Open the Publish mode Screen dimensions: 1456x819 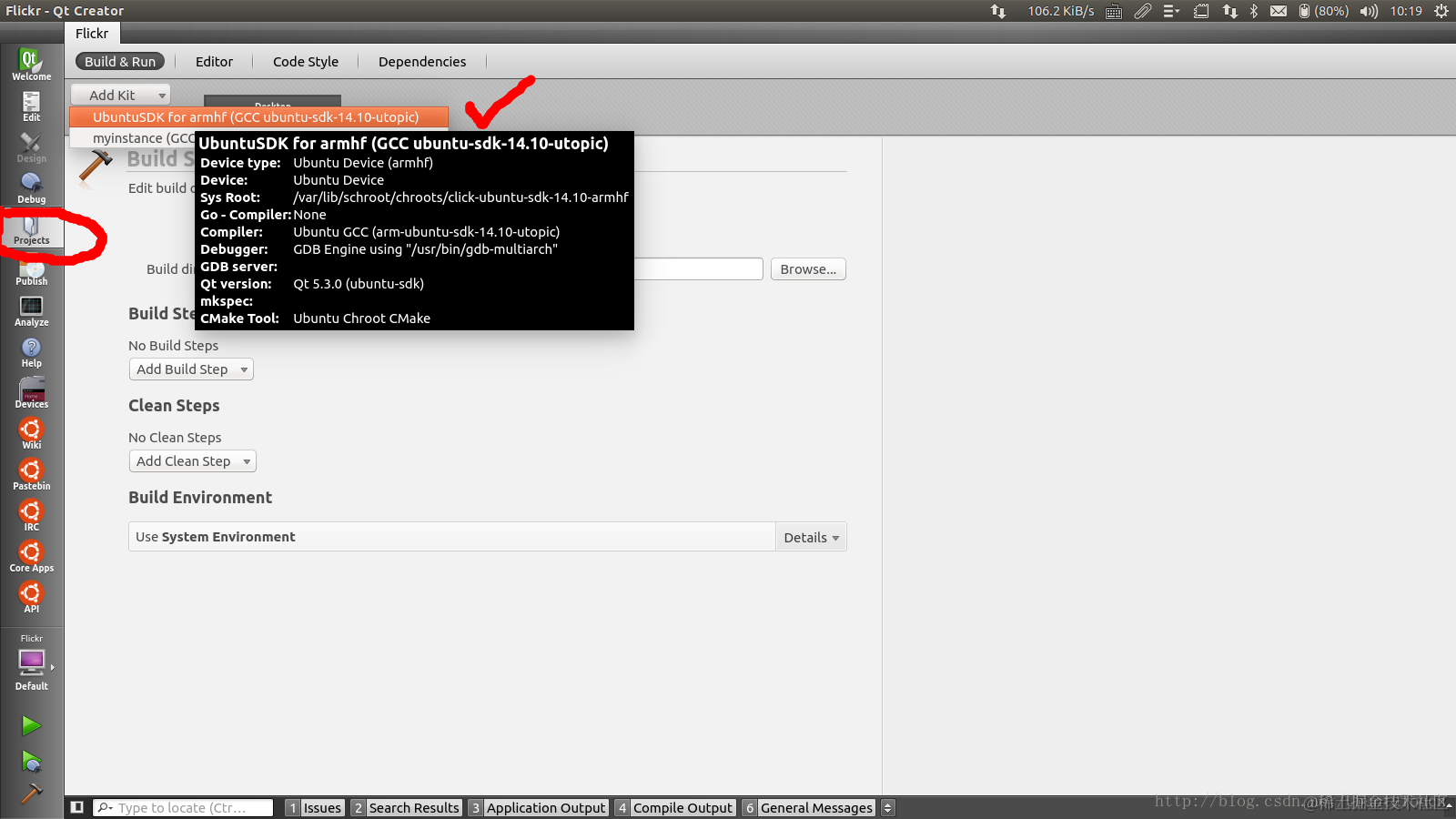tap(31, 271)
